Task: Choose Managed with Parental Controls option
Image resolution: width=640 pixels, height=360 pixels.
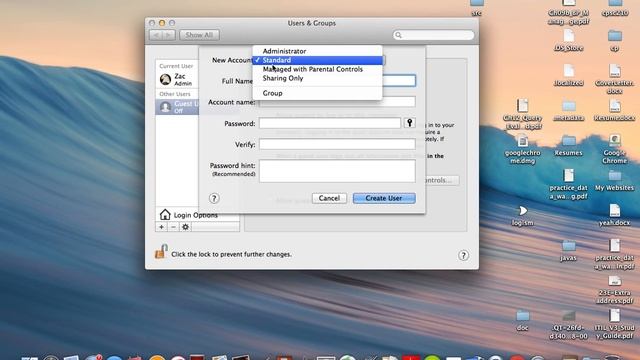Action: tap(318, 69)
